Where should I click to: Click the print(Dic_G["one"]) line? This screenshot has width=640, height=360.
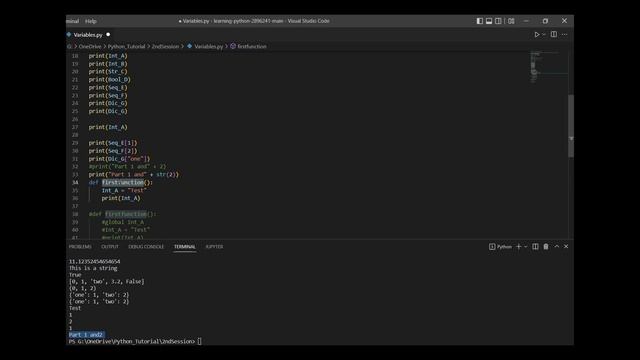[119, 159]
